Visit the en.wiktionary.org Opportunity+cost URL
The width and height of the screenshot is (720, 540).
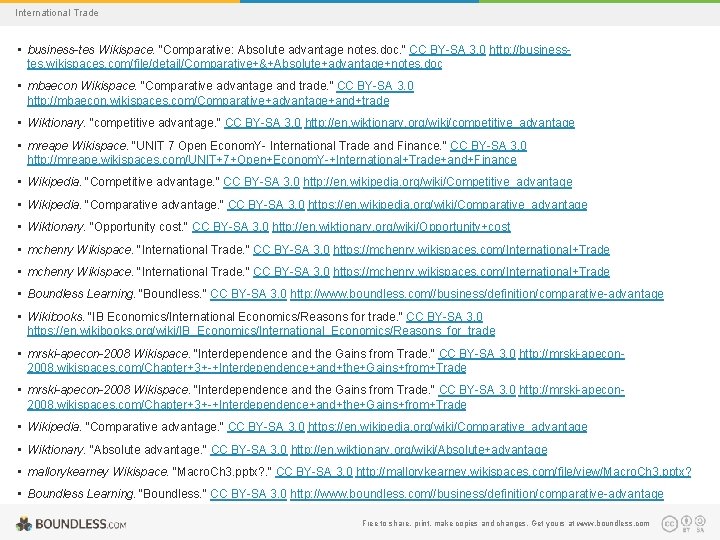[391, 227]
